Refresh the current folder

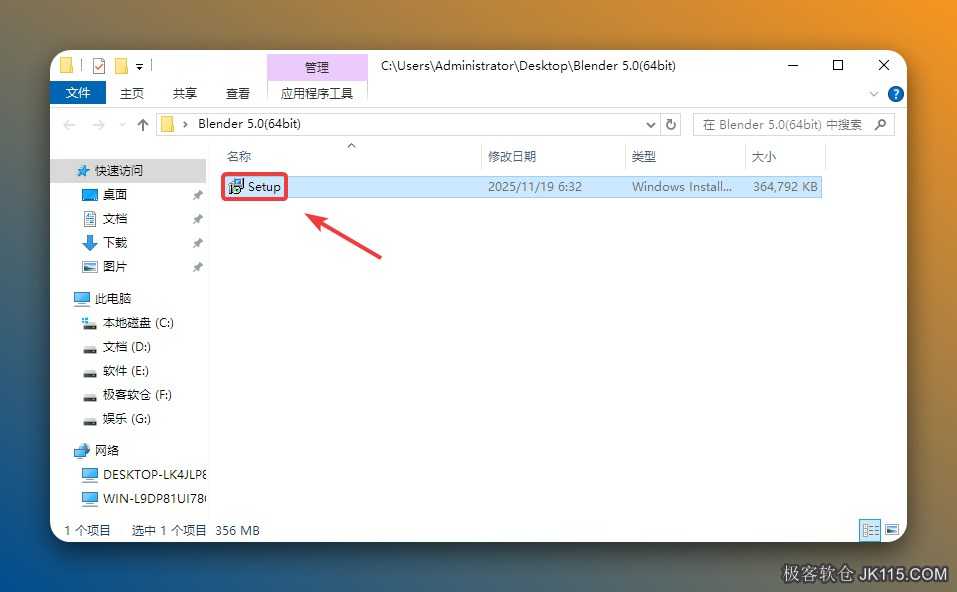pyautogui.click(x=671, y=125)
